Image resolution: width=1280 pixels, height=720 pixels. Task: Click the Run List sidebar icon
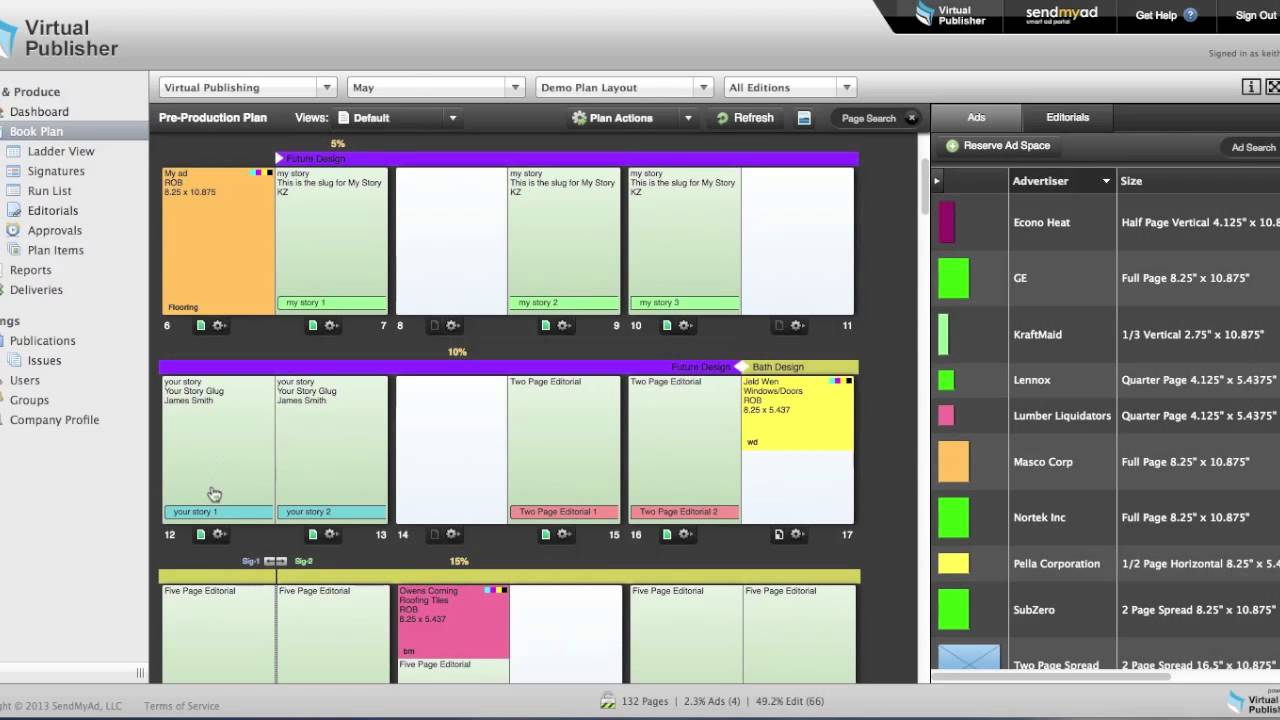point(14,191)
